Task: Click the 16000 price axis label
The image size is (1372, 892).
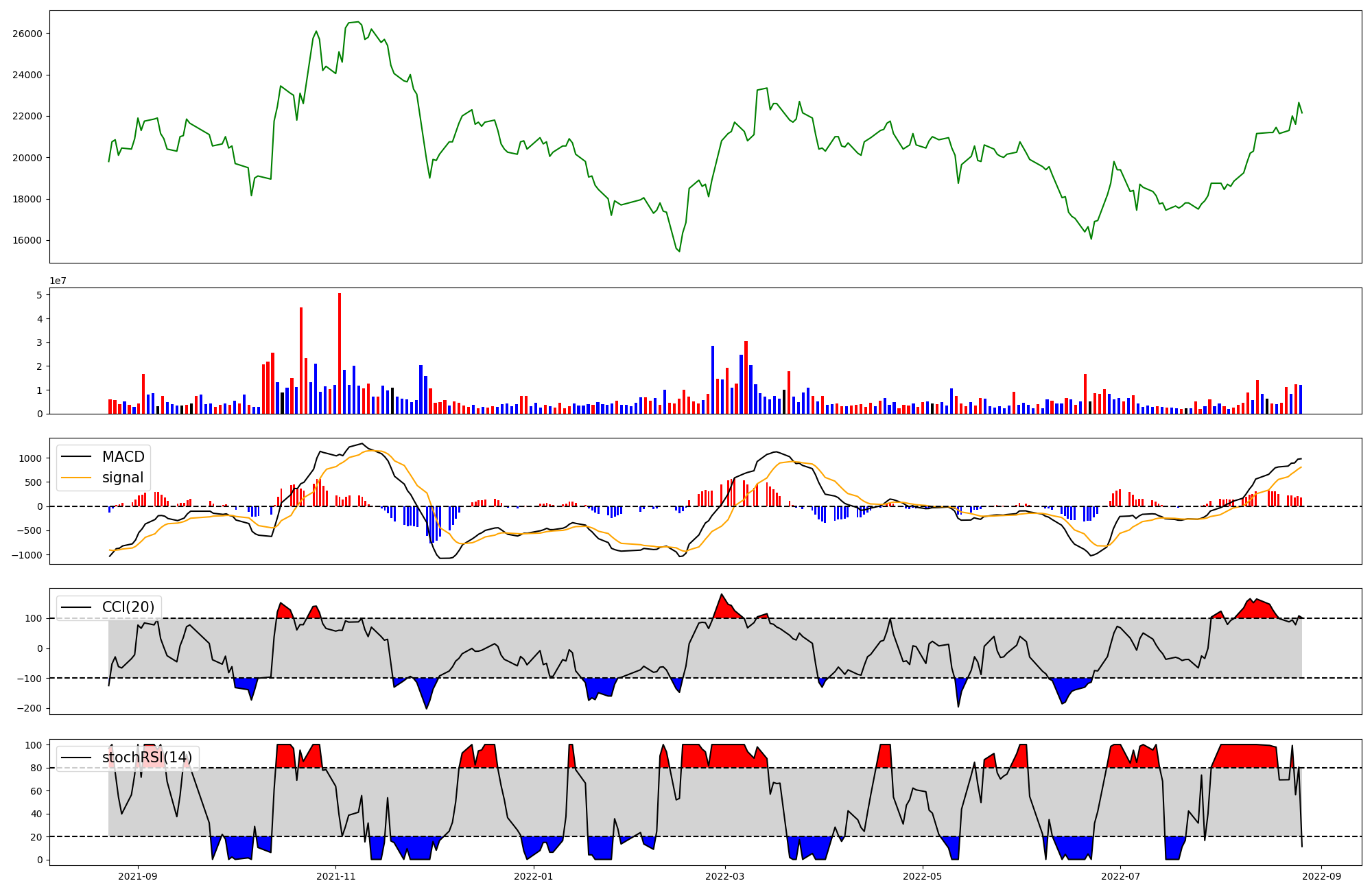Action: [28, 241]
